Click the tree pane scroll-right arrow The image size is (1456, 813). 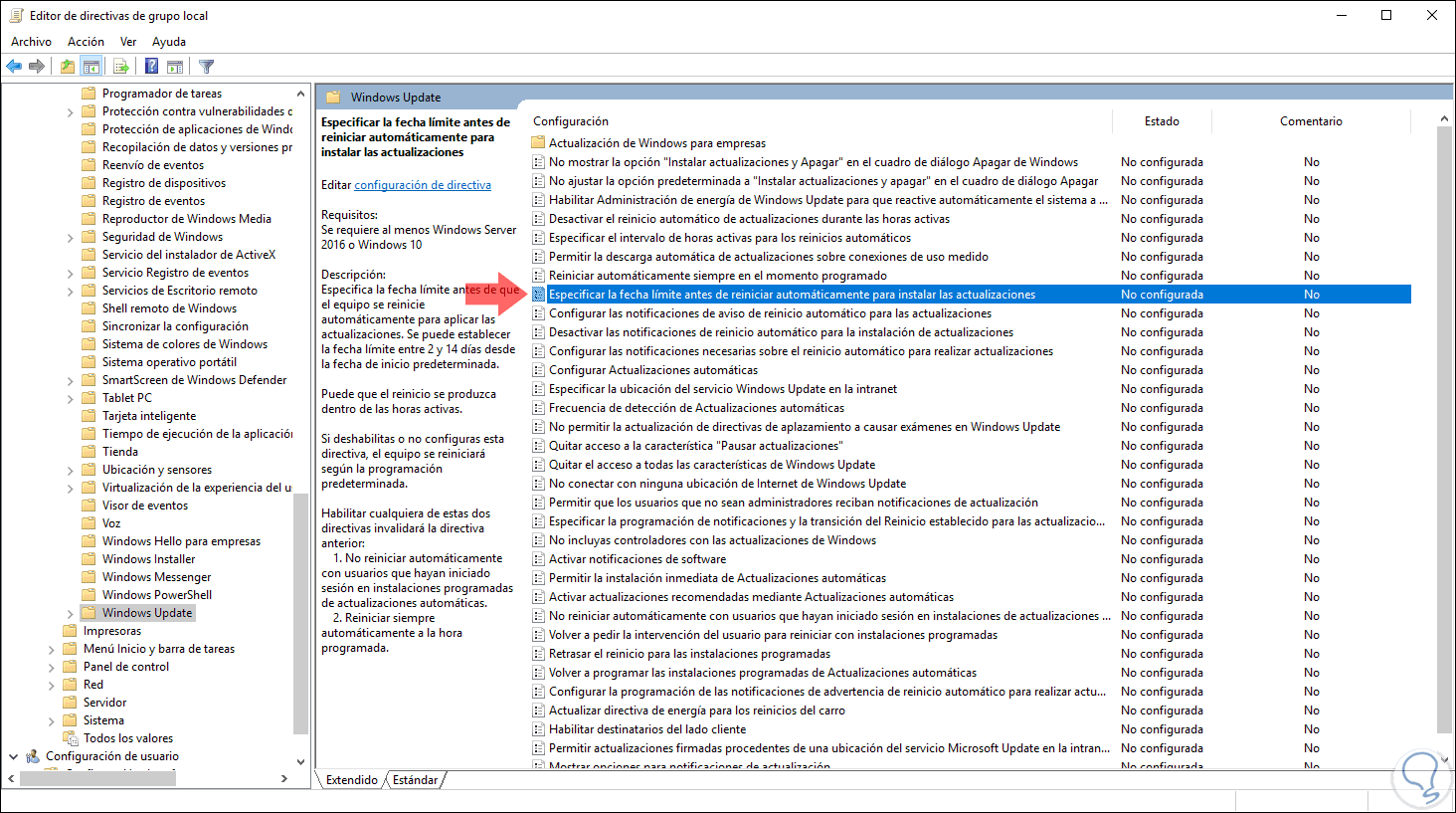pyautogui.click(x=284, y=778)
